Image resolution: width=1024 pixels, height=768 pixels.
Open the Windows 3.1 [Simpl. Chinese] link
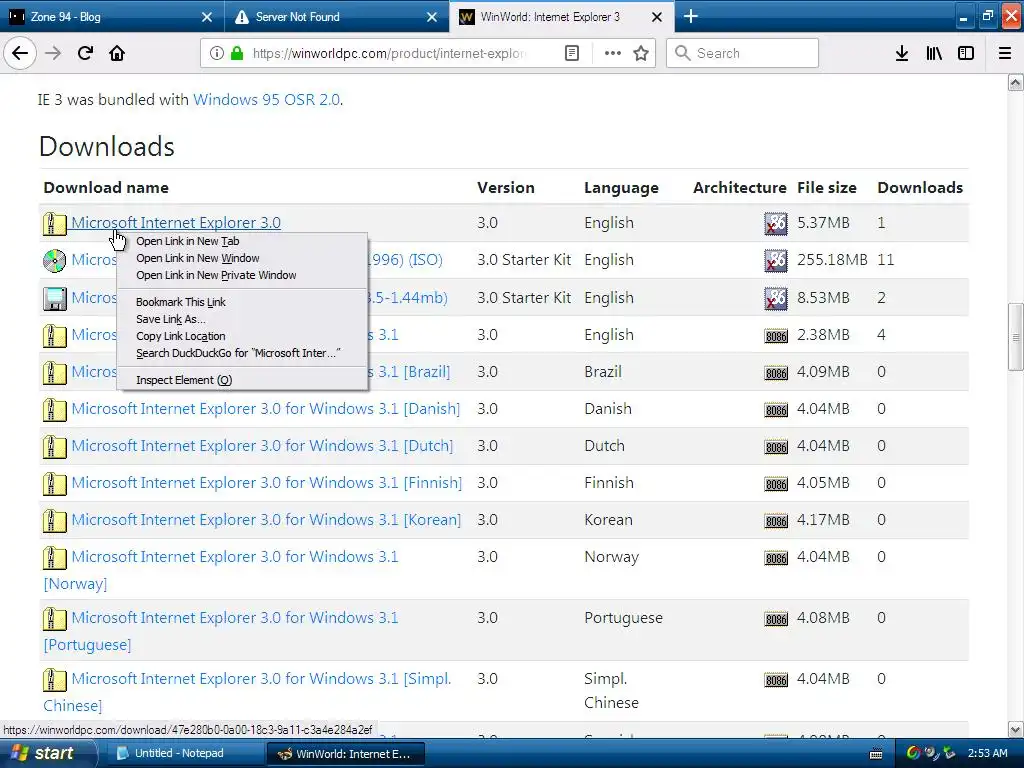tap(261, 679)
